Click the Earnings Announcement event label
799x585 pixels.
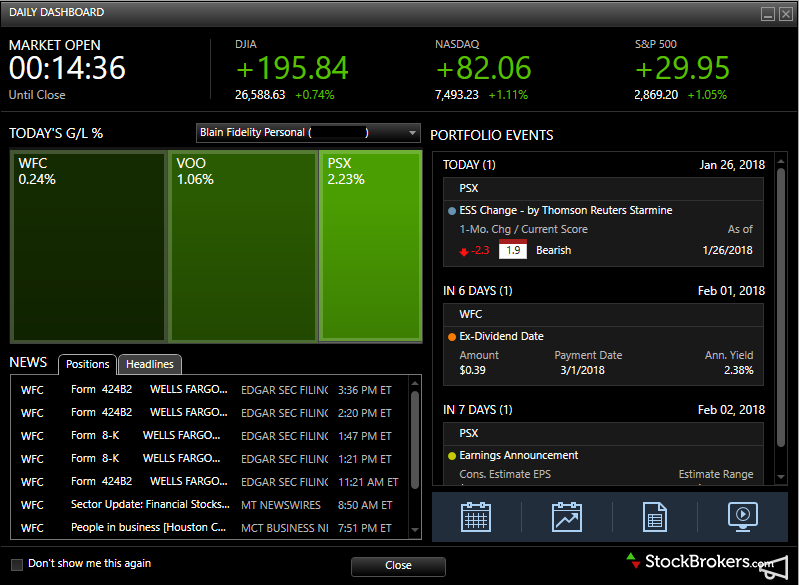click(x=519, y=455)
